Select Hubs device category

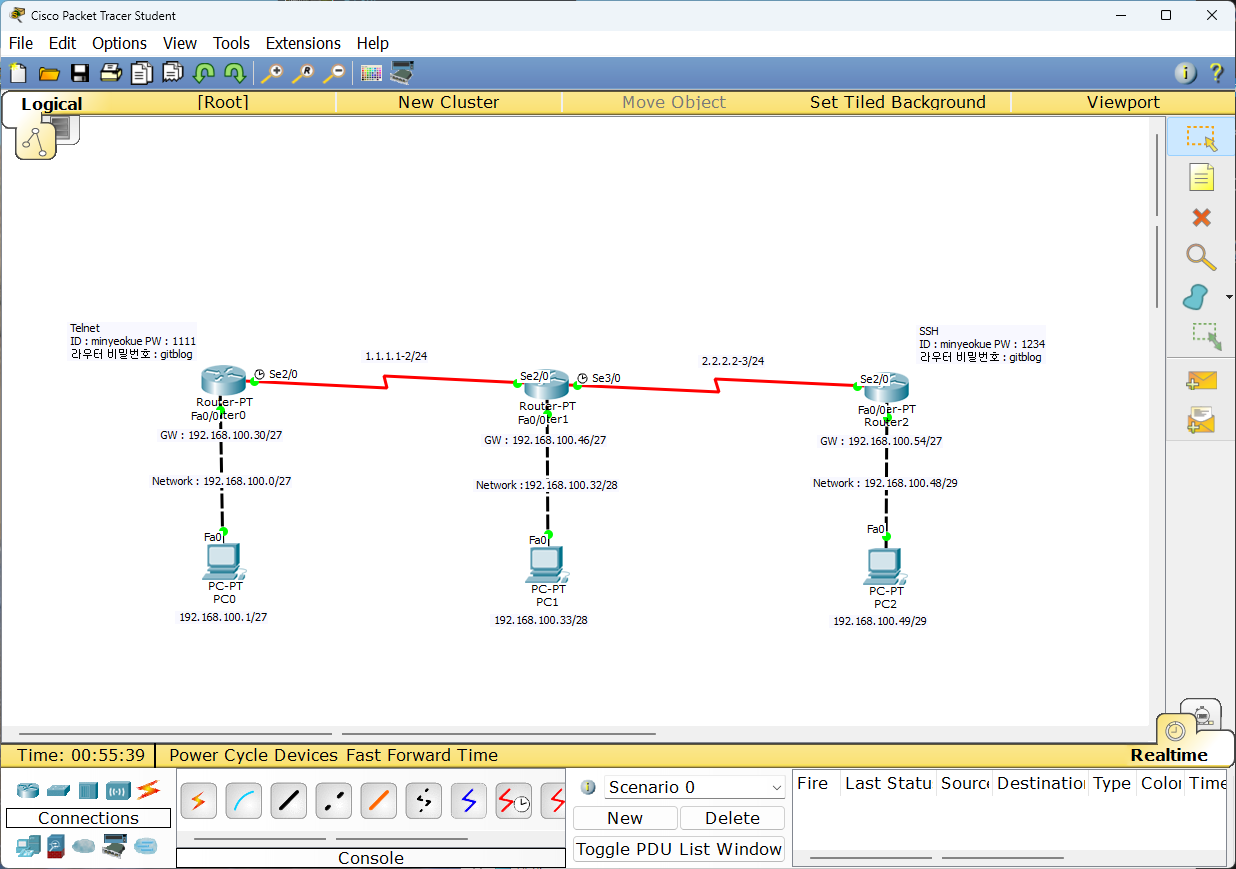[x=89, y=790]
